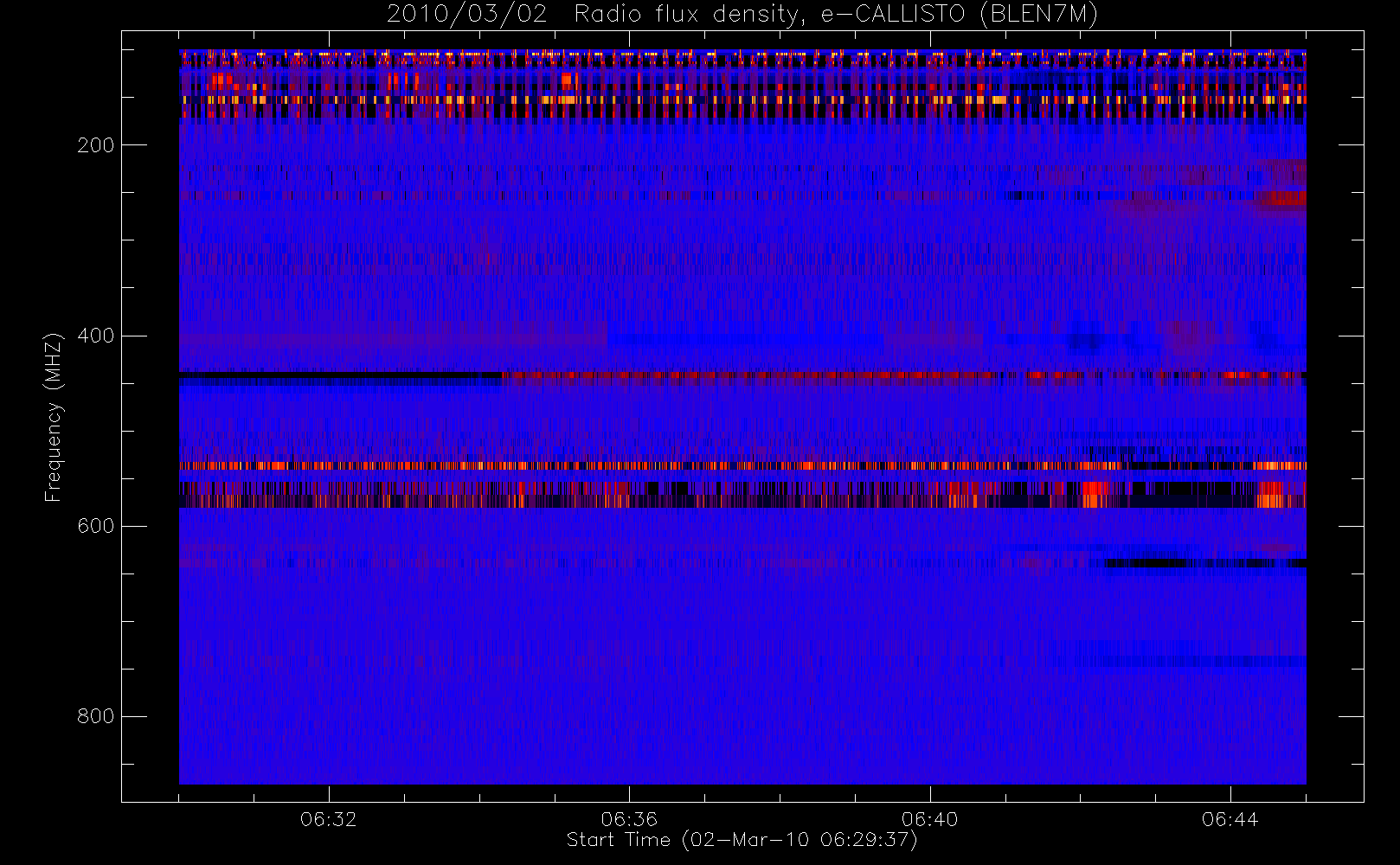Click the 200 frequency tick label
The image size is (1400, 865).
point(96,145)
